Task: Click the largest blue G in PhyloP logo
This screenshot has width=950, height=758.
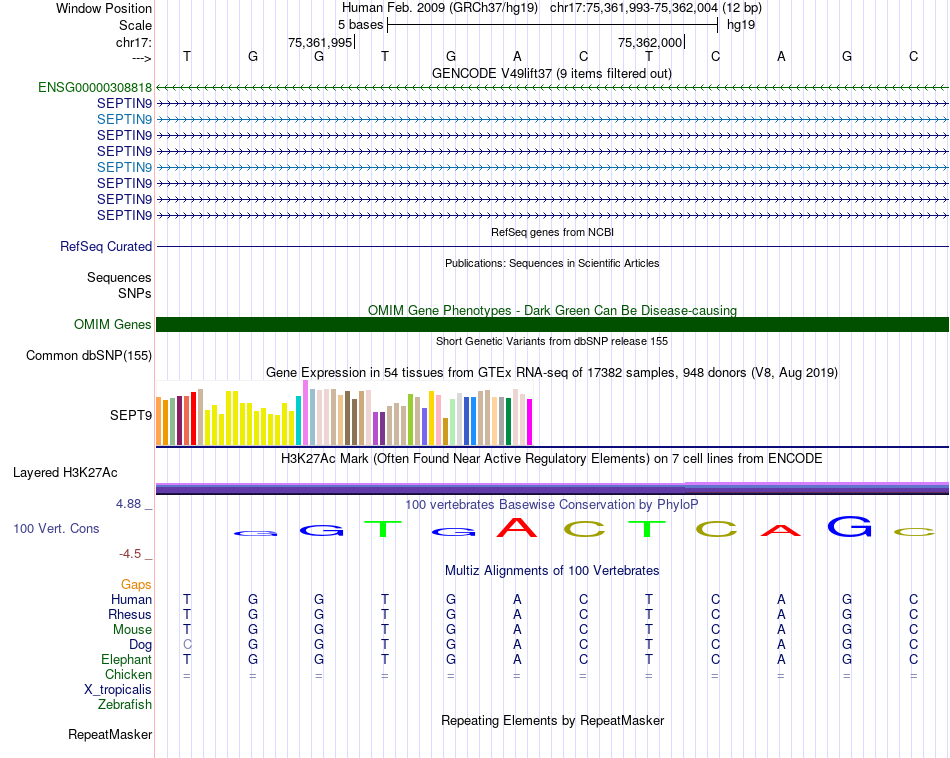Action: 849,526
